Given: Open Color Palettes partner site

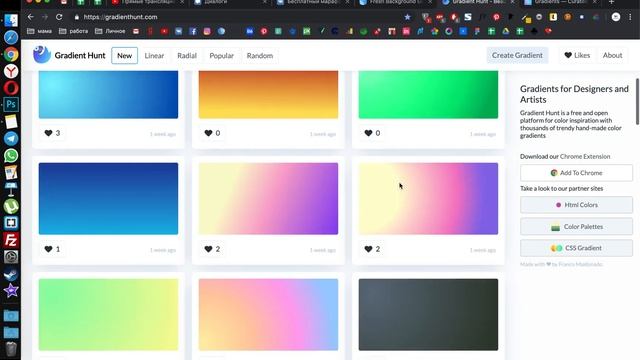Looking at the screenshot, I should click(x=576, y=227).
